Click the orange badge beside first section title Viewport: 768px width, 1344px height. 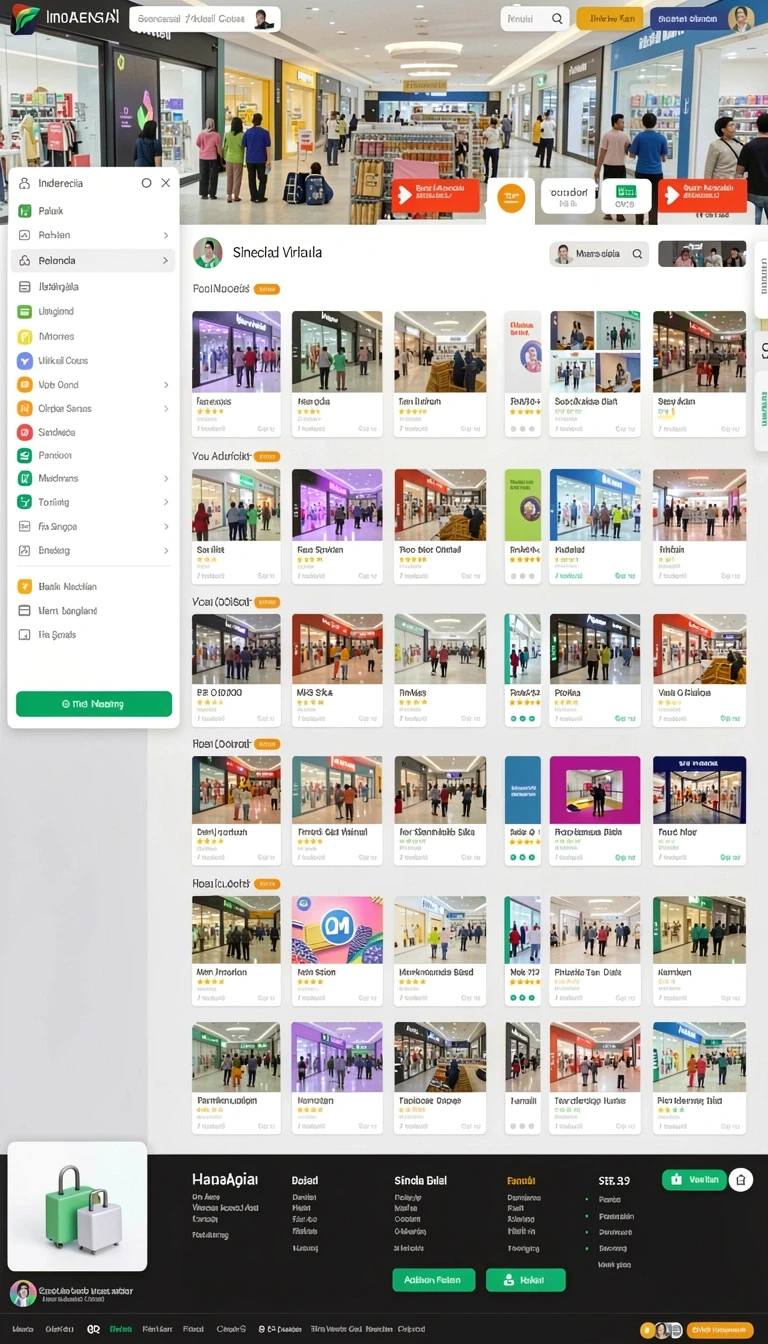click(267, 289)
